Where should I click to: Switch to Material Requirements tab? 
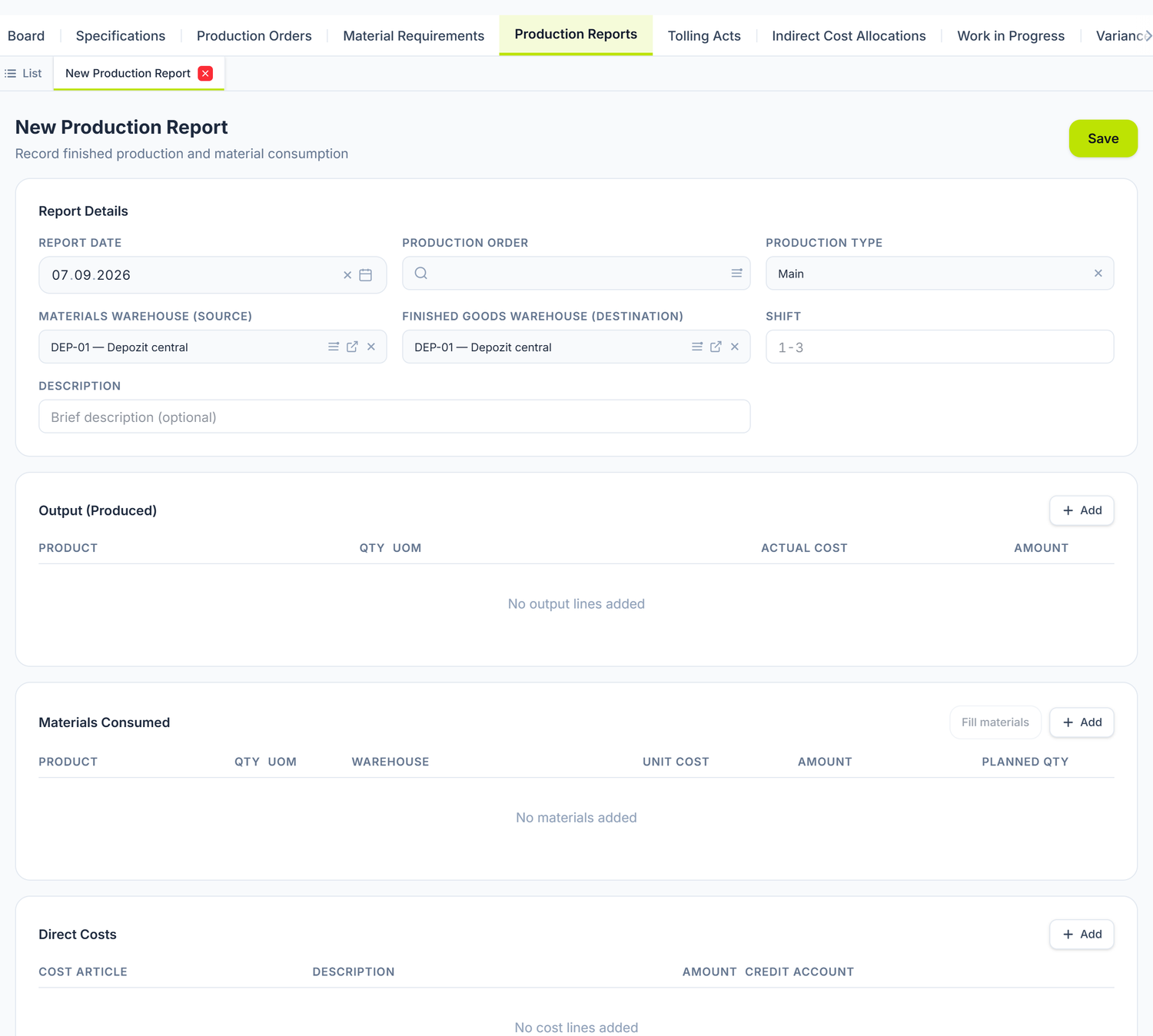click(x=414, y=35)
